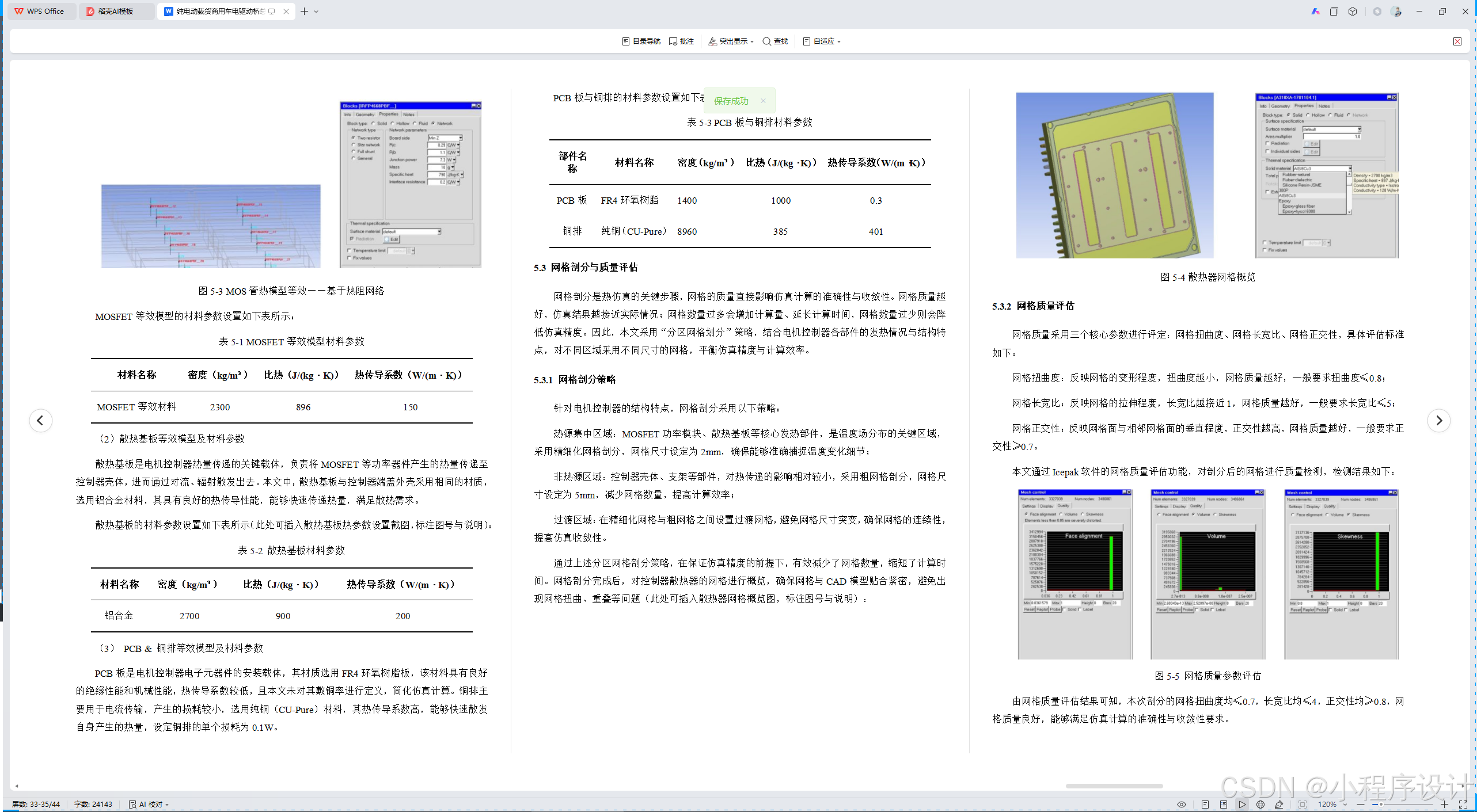Image resolution: width=1477 pixels, height=812 pixels.
Task: Click the multi-window square icon in title bar
Action: click(x=1334, y=12)
